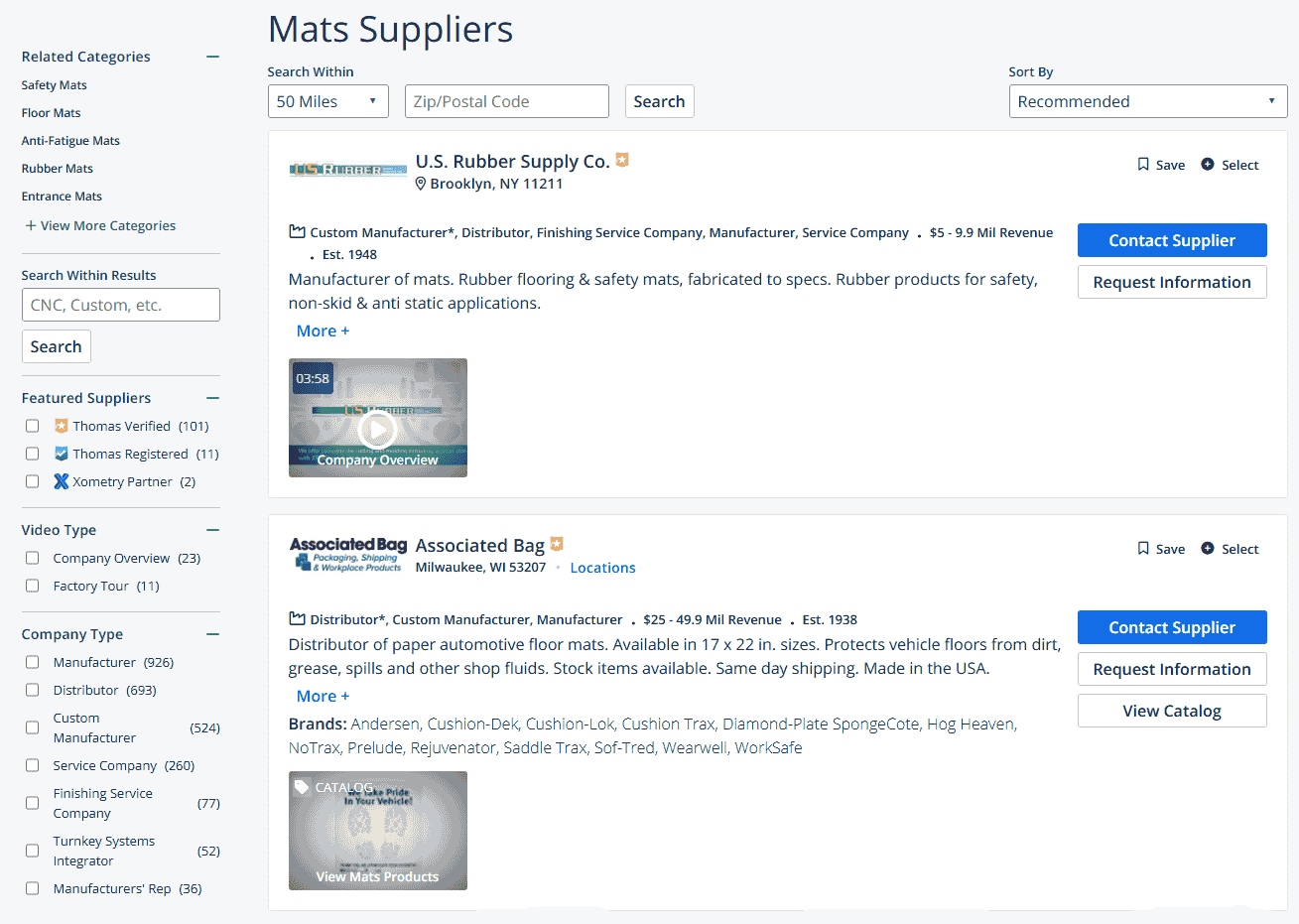
Task: Select U.S. Rubber Supply Co. supplier
Action: click(x=1230, y=165)
